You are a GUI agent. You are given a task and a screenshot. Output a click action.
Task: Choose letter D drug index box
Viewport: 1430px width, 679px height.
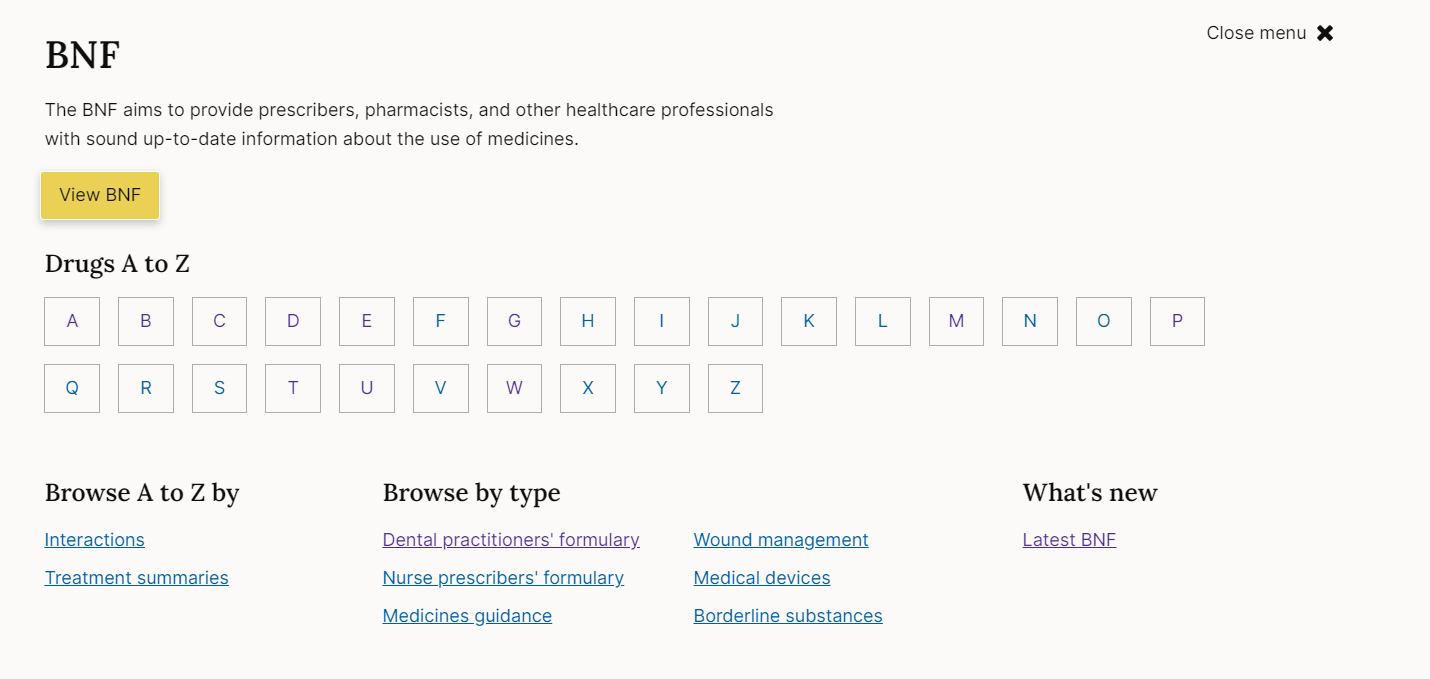[x=293, y=321]
